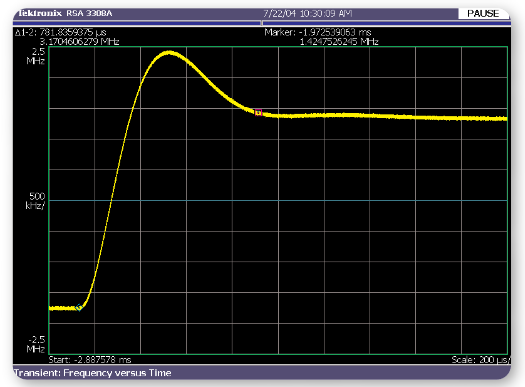The width and height of the screenshot is (525, 387).
Task: Click the 7/22/04 date and time readout
Action: point(307,13)
